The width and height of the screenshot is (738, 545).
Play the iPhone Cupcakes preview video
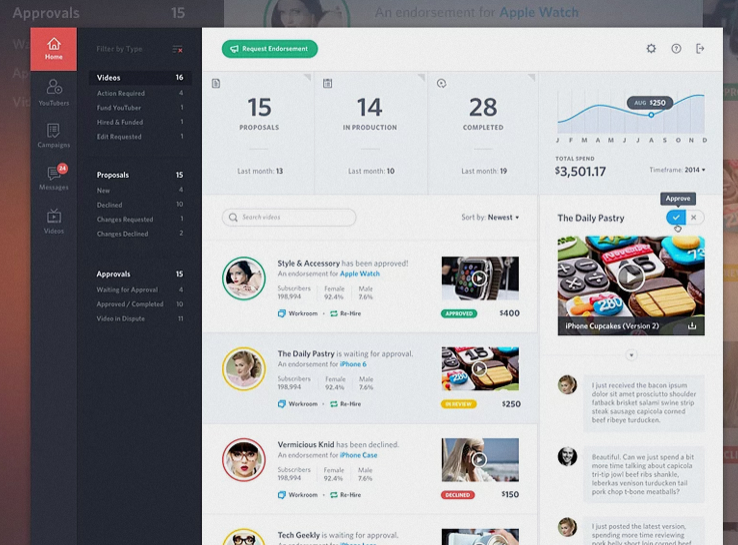[631, 277]
